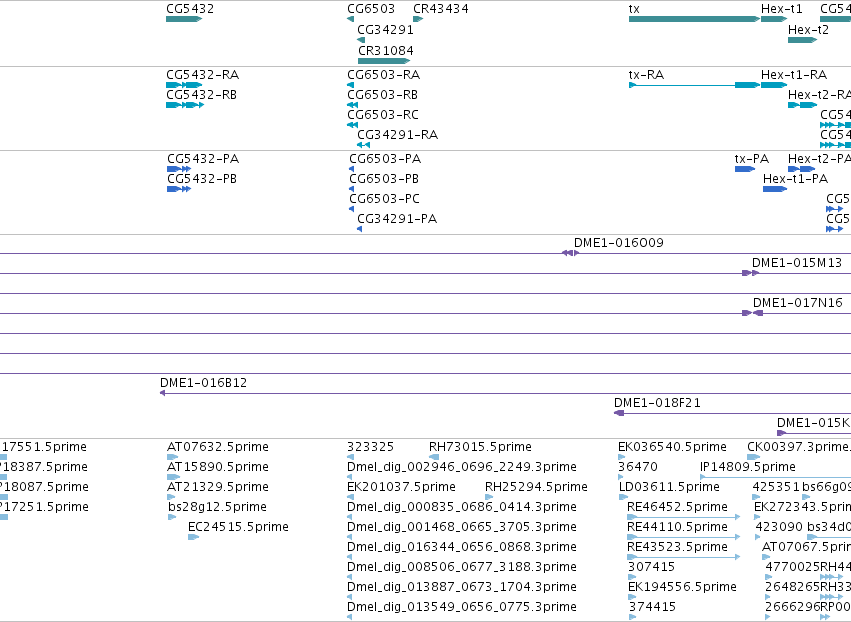This screenshot has height=622, width=851.
Task: Open transcript CG6503-RA
Action: [383, 74]
